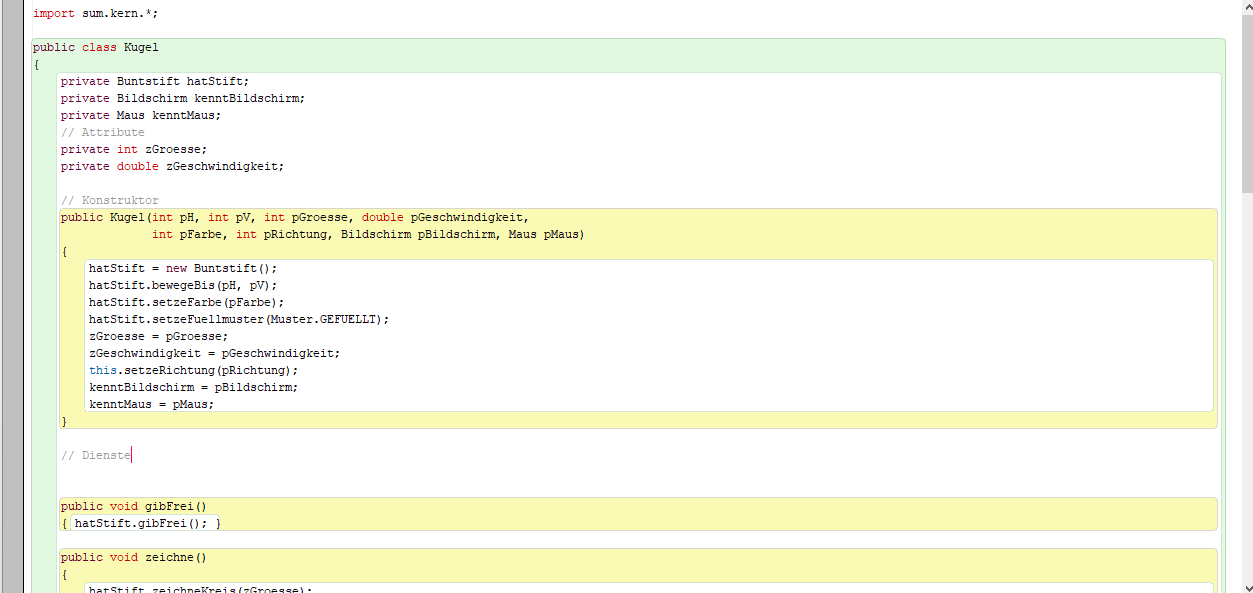Click the public void gibFrei() header
Image resolution: width=1253 pixels, height=593 pixels.
click(133, 506)
